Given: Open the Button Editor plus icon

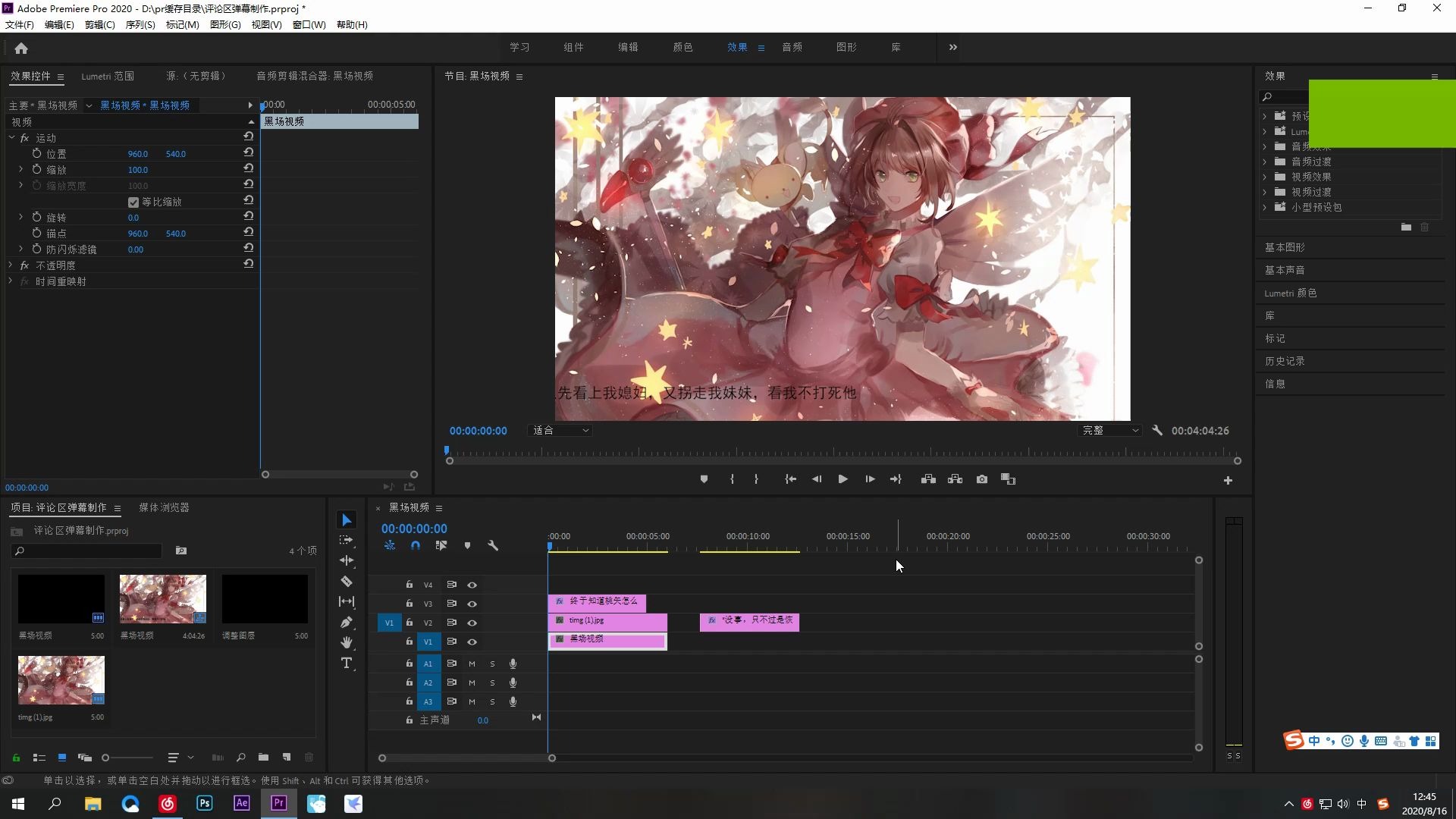Looking at the screenshot, I should pos(1228,480).
